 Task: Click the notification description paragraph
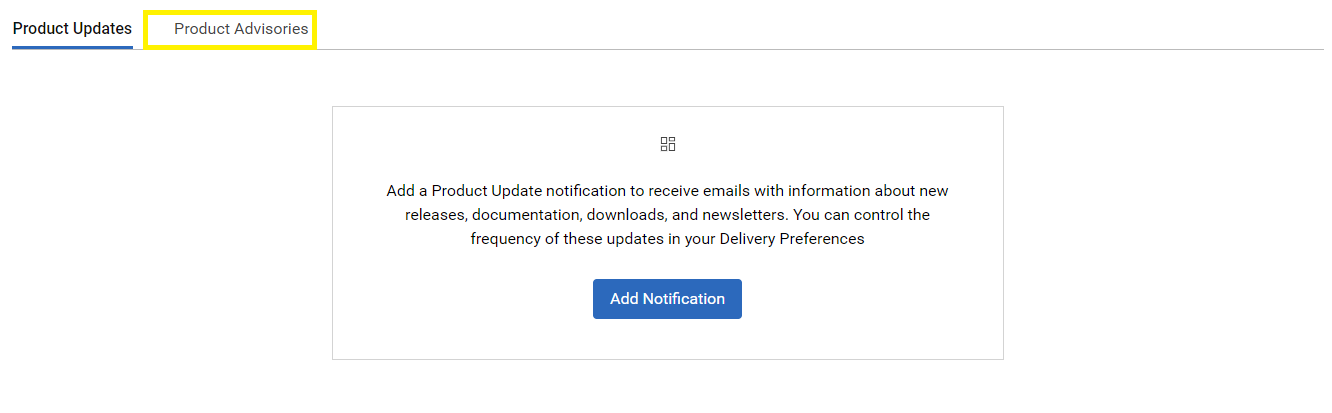pyautogui.click(x=667, y=215)
